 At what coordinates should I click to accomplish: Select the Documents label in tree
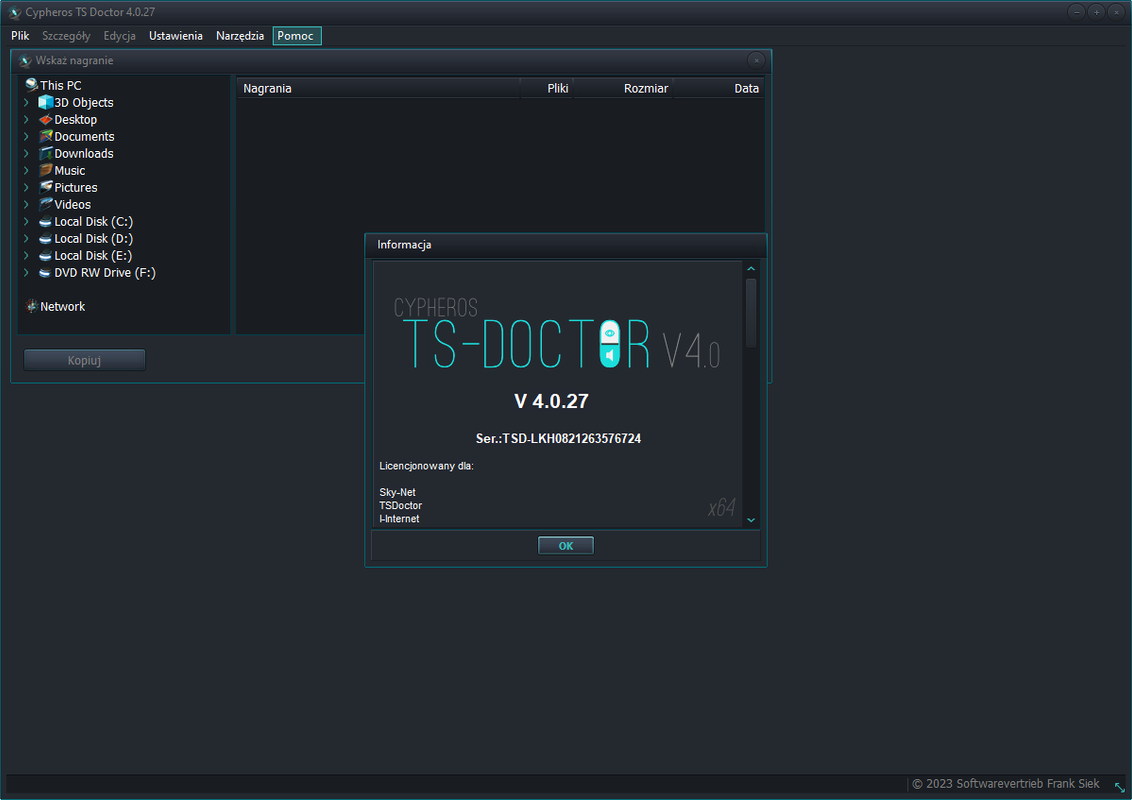point(84,136)
